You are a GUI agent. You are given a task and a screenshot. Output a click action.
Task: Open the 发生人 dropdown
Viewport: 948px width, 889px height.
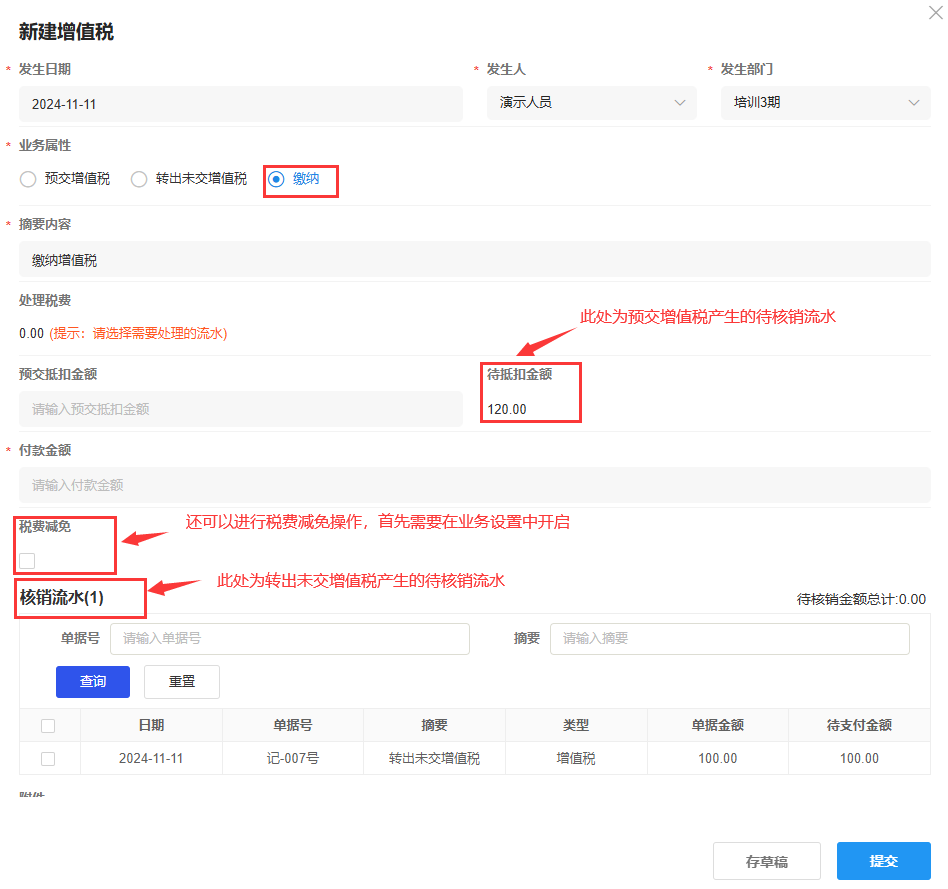tap(591, 103)
